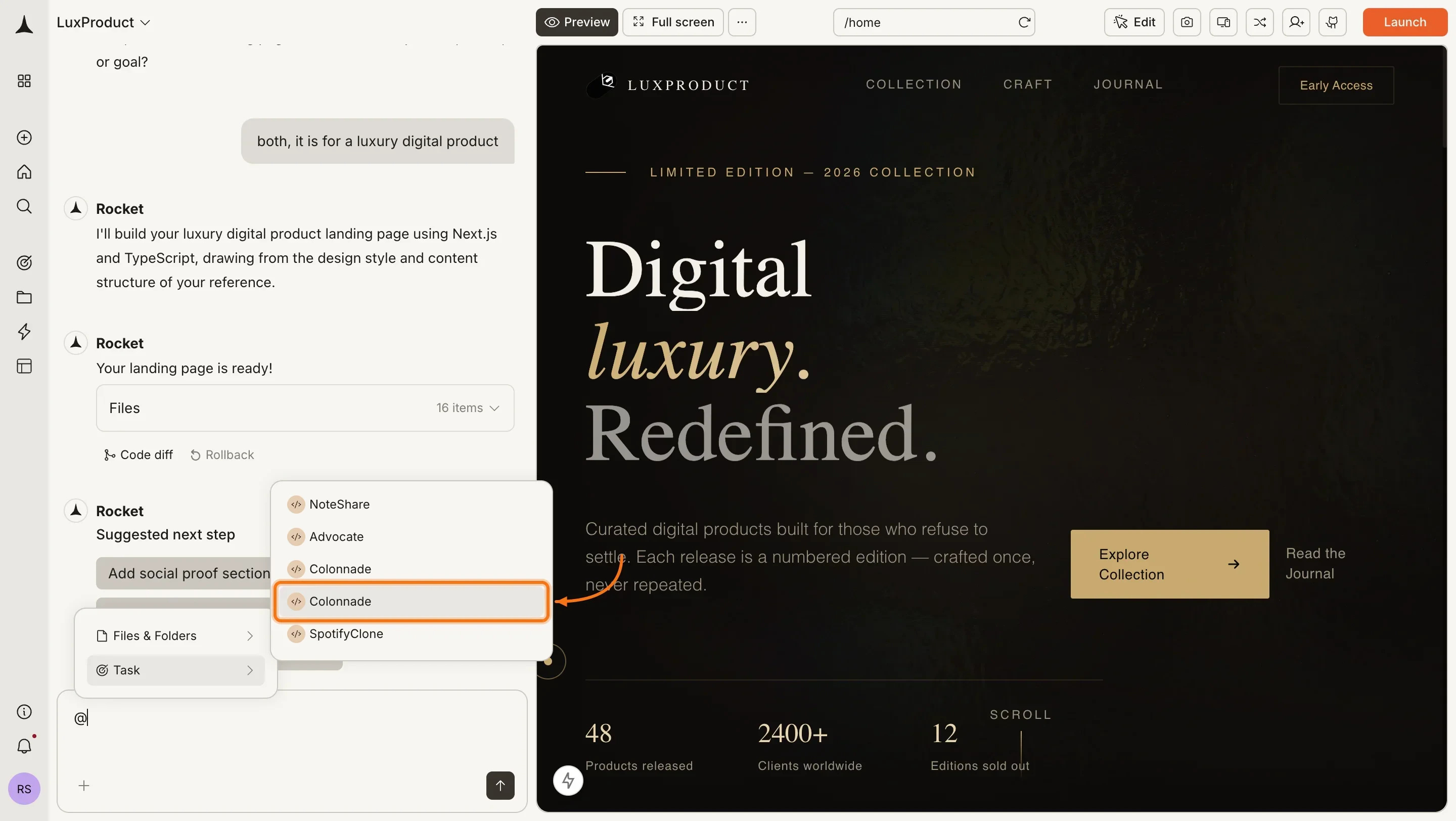The image size is (1456, 821).
Task: Click the LuxProduct logo in preview header
Action: tap(667, 85)
